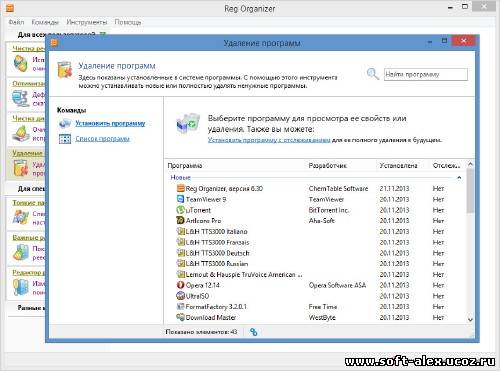Click the fine tuning icon in main window
Screen dimensions: 500x371
click(x=21, y=217)
